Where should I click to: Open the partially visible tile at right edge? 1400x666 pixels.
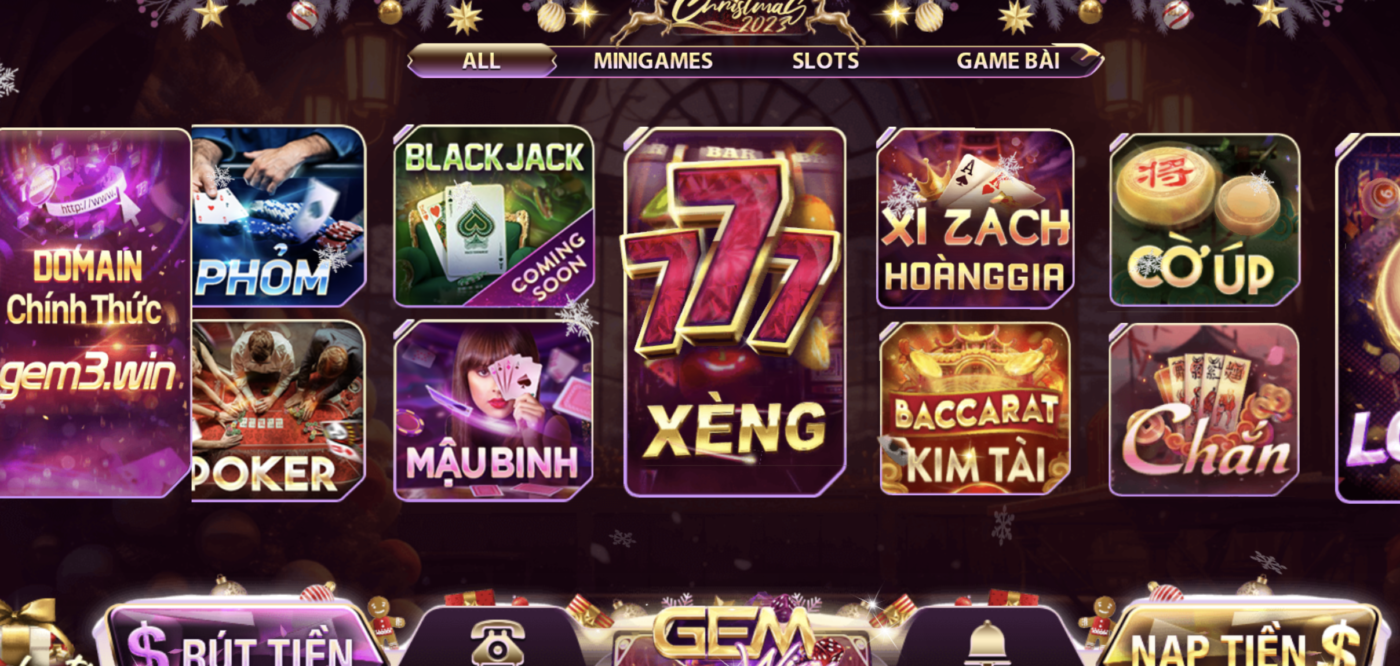(1368, 318)
